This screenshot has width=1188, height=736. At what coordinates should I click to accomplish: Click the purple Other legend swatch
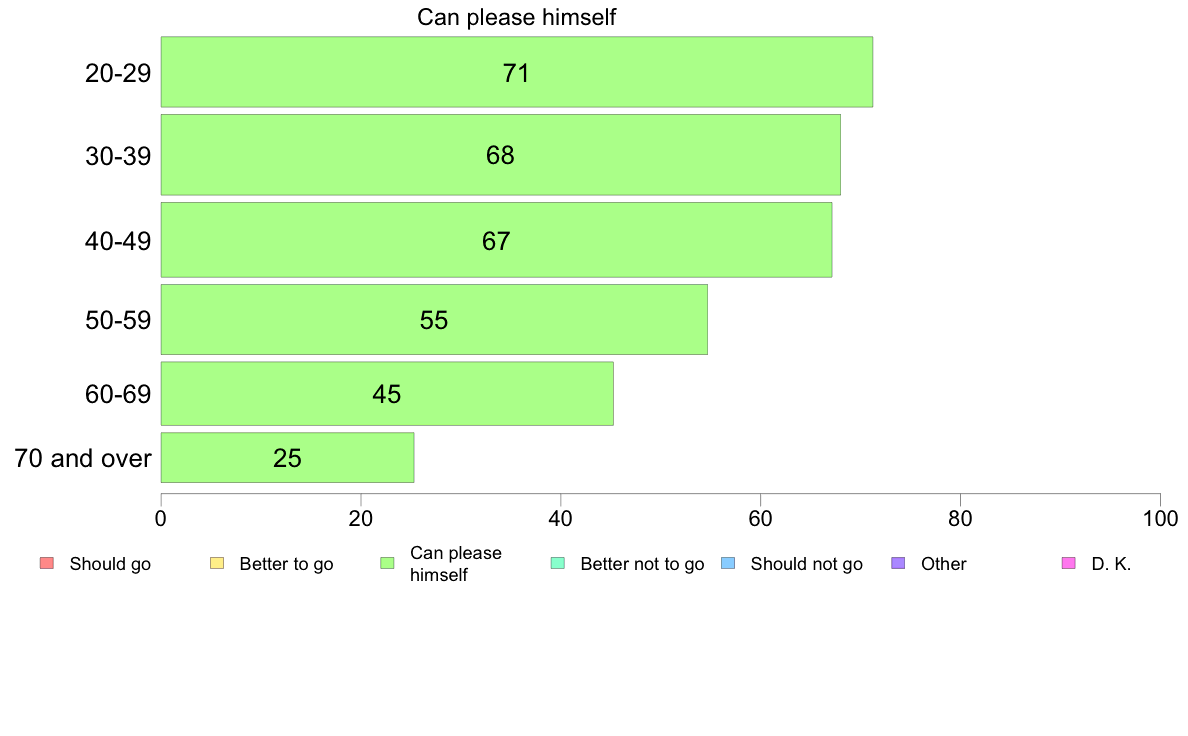pos(899,563)
